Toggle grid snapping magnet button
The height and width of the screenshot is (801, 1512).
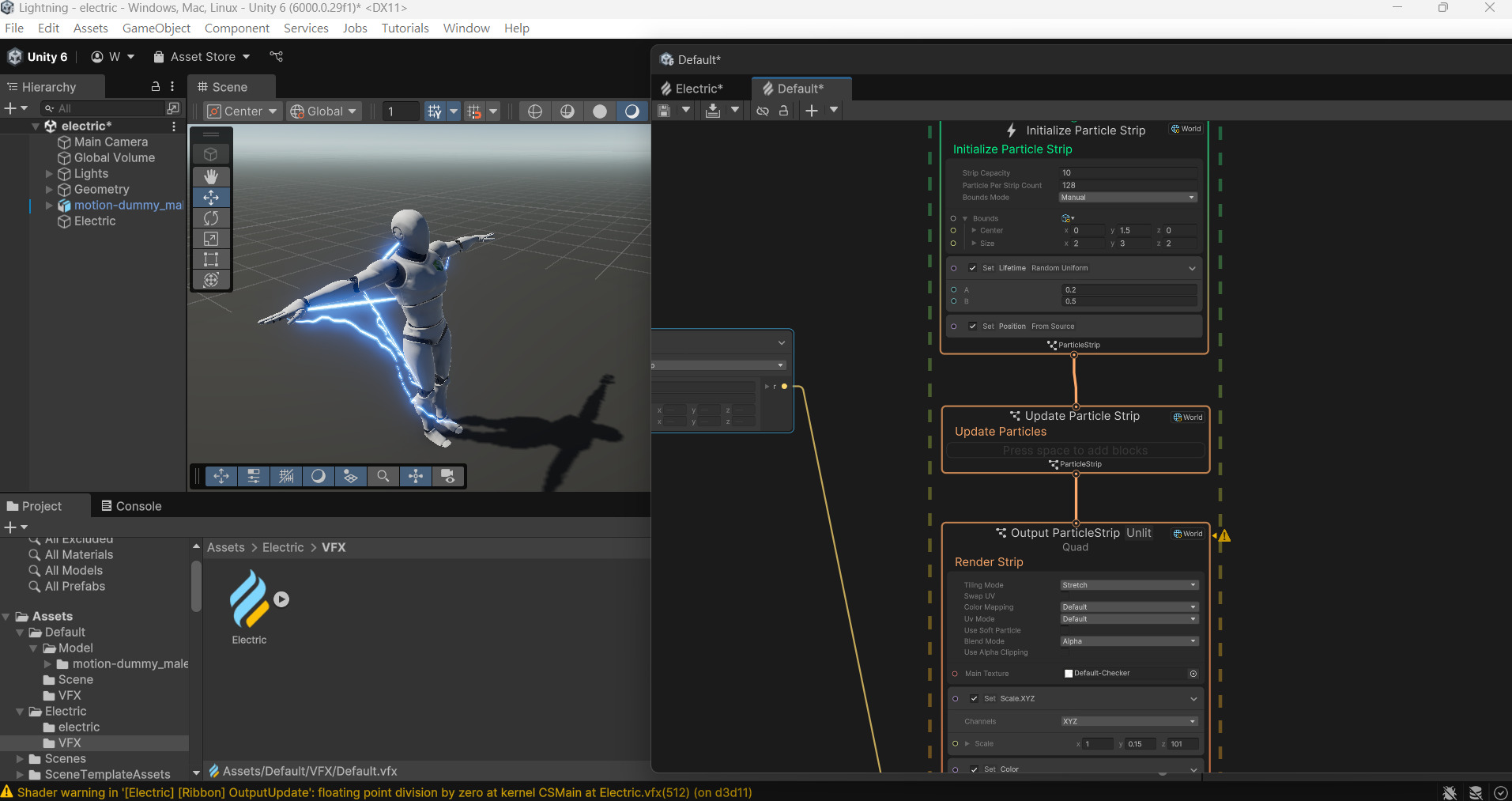click(x=474, y=111)
